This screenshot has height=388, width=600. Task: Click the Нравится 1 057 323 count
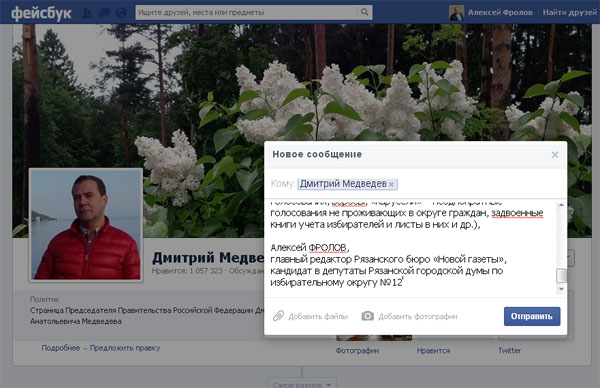pos(187,271)
